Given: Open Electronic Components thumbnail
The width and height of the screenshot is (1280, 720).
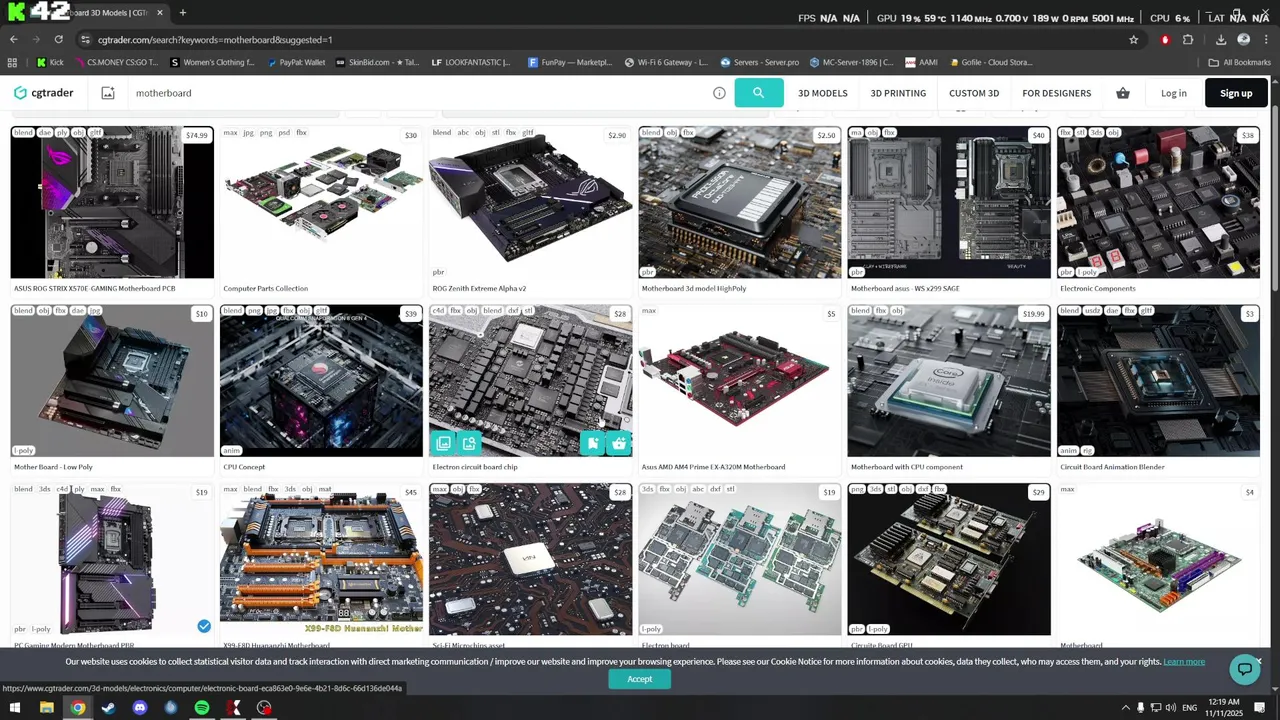Looking at the screenshot, I should click(x=1158, y=202).
